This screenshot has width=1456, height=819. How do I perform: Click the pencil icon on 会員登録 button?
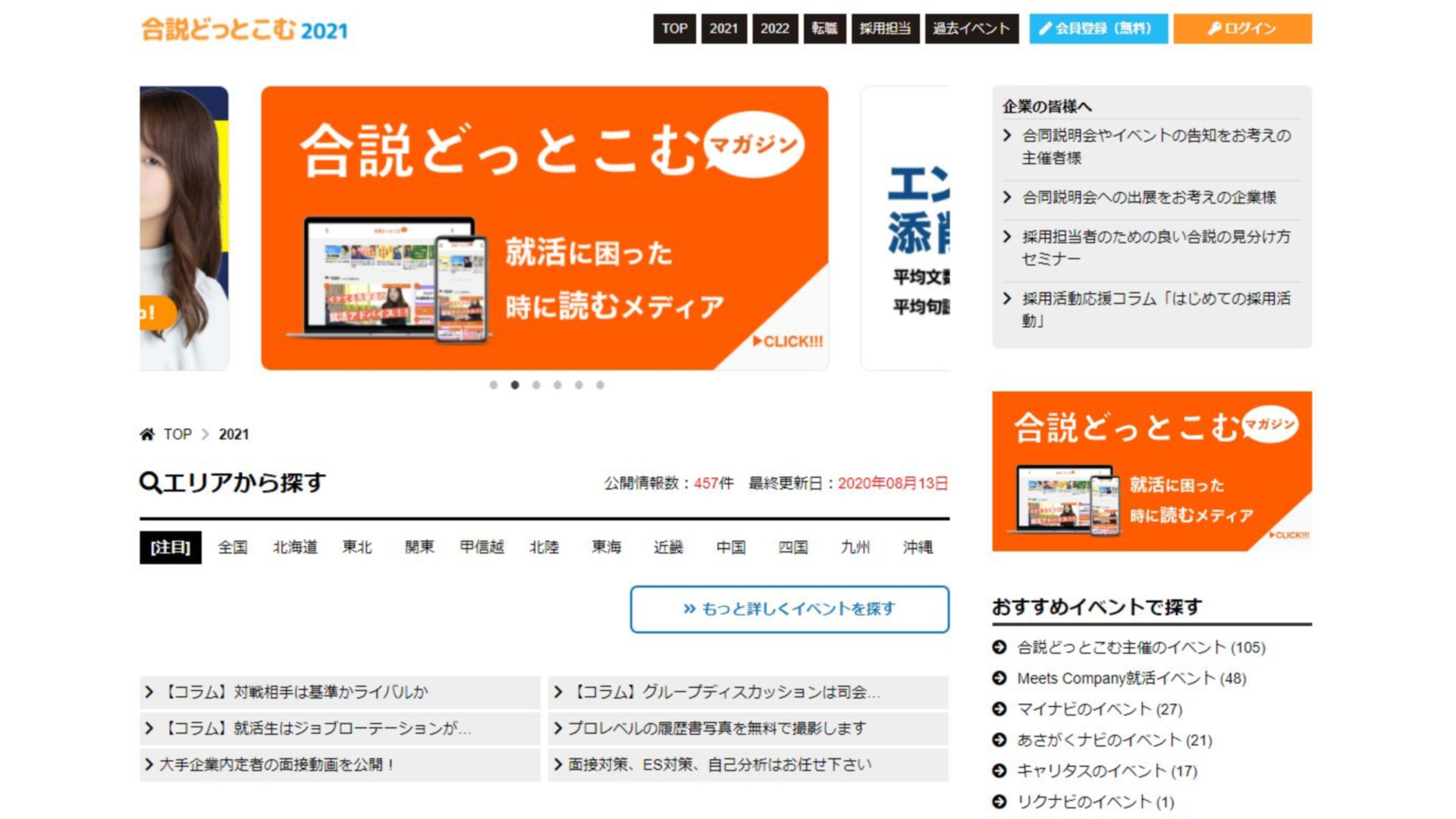pyautogui.click(x=1046, y=29)
